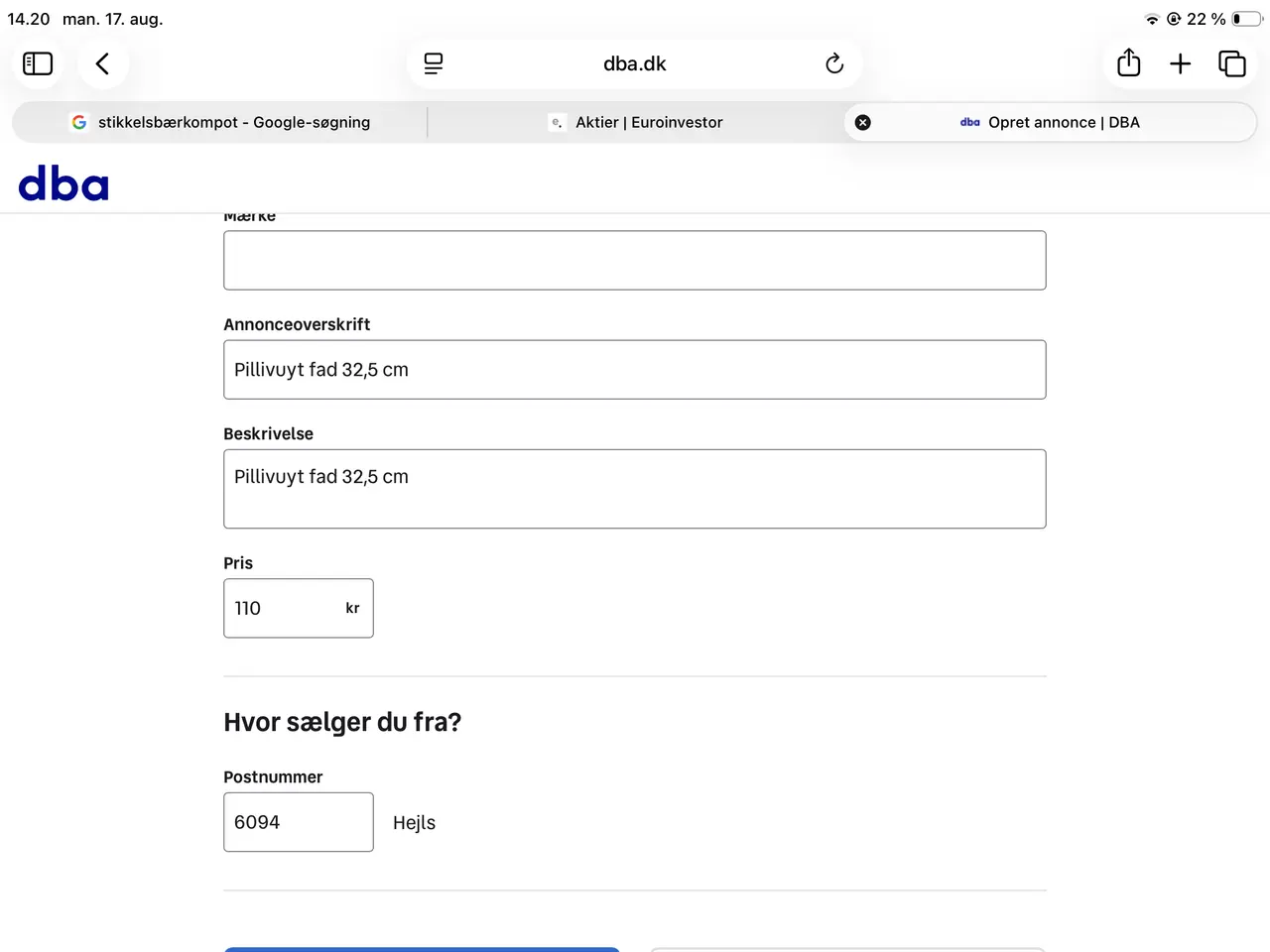Edit the Annonceoverskrift field
This screenshot has width=1270, height=952.
[635, 370]
